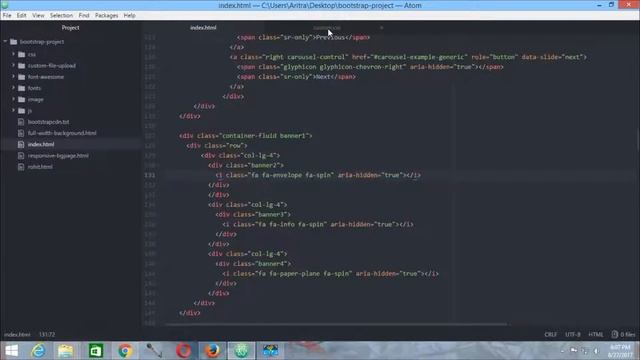Click the CRLF line ending selector
Viewport: 640px width, 360px height.
550,334
